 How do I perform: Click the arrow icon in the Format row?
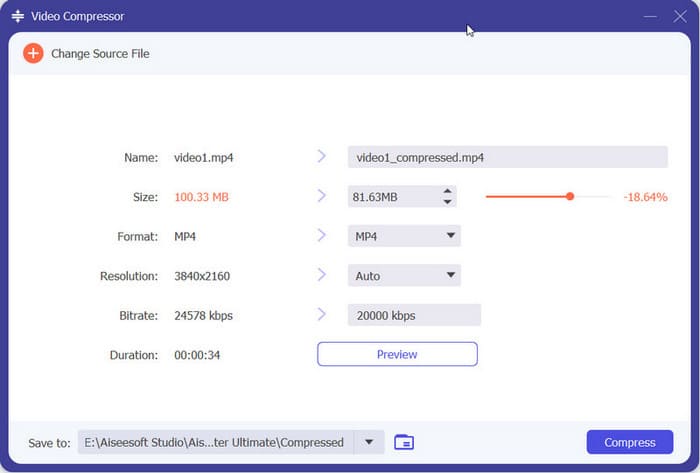(321, 236)
